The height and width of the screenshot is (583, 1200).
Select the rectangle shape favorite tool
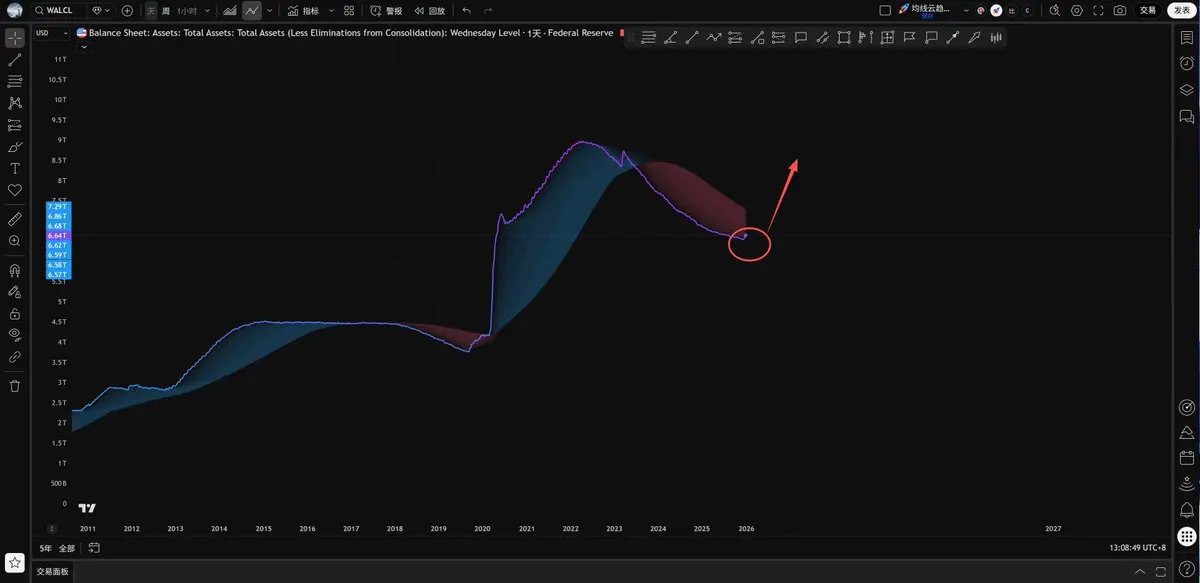[844, 38]
